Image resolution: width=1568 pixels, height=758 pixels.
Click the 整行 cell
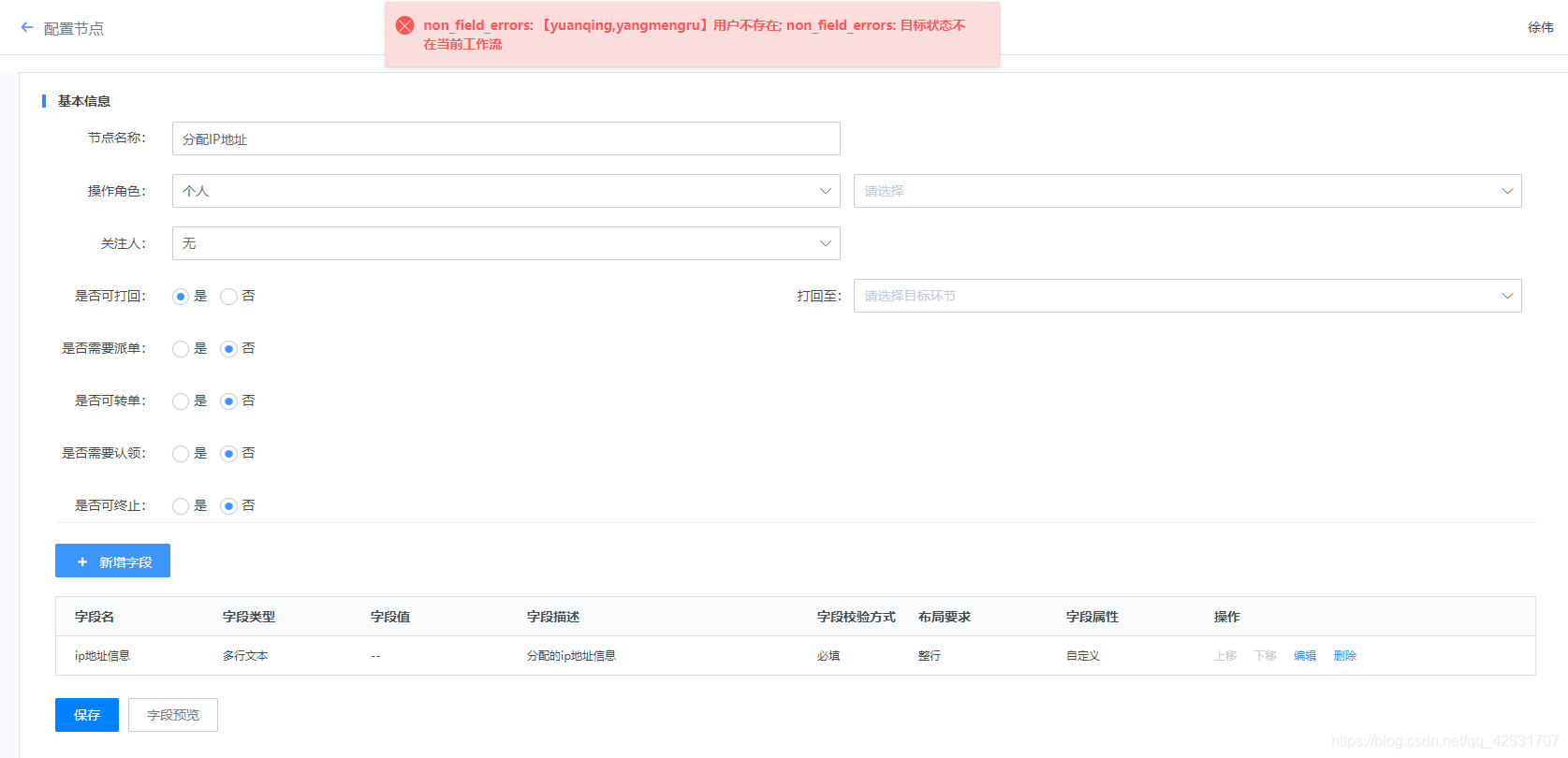[930, 656]
